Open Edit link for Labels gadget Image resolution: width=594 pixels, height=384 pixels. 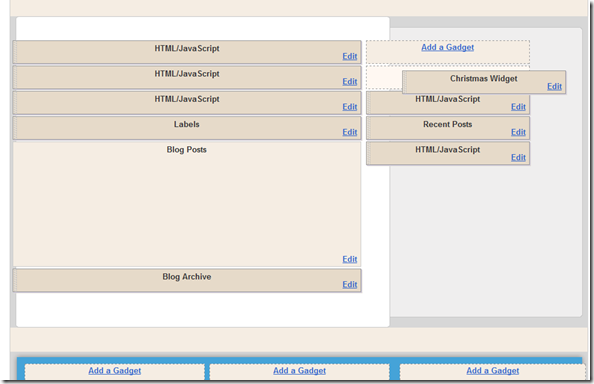350,133
